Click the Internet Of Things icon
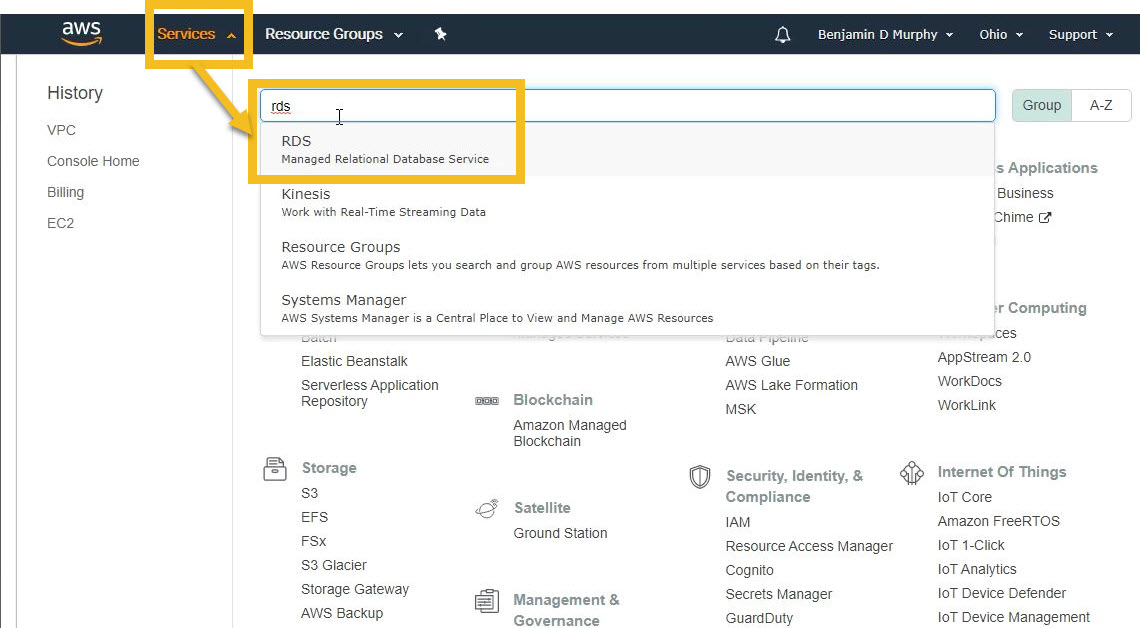This screenshot has height=628, width=1140. click(912, 472)
